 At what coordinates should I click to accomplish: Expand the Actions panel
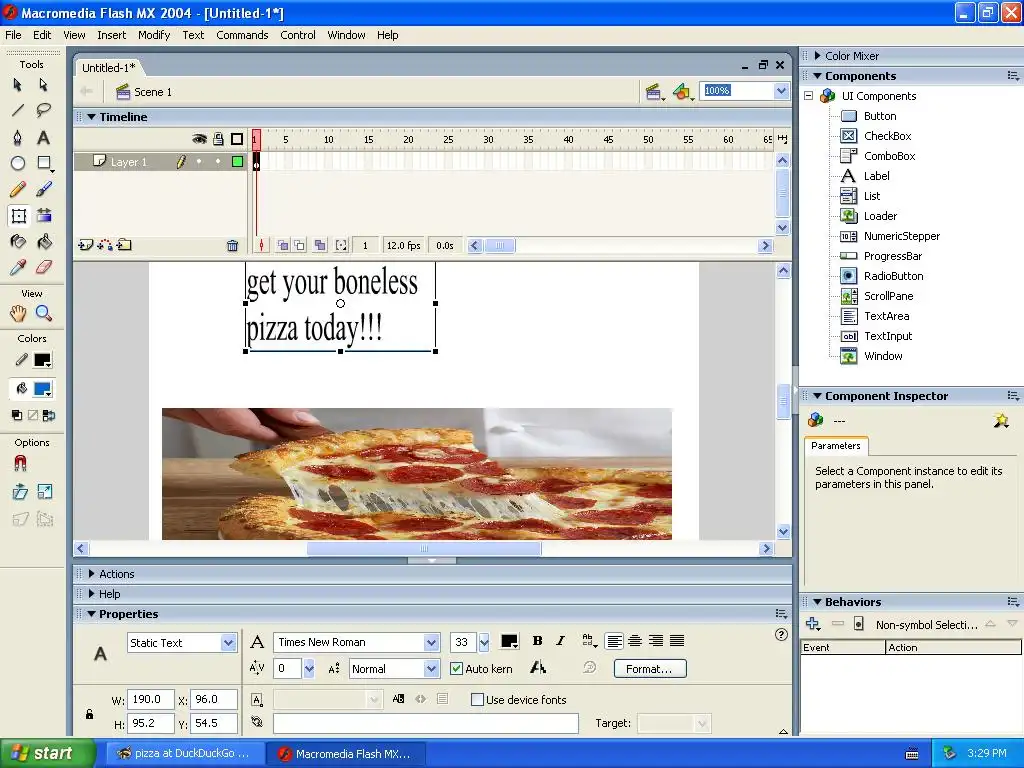coord(91,573)
